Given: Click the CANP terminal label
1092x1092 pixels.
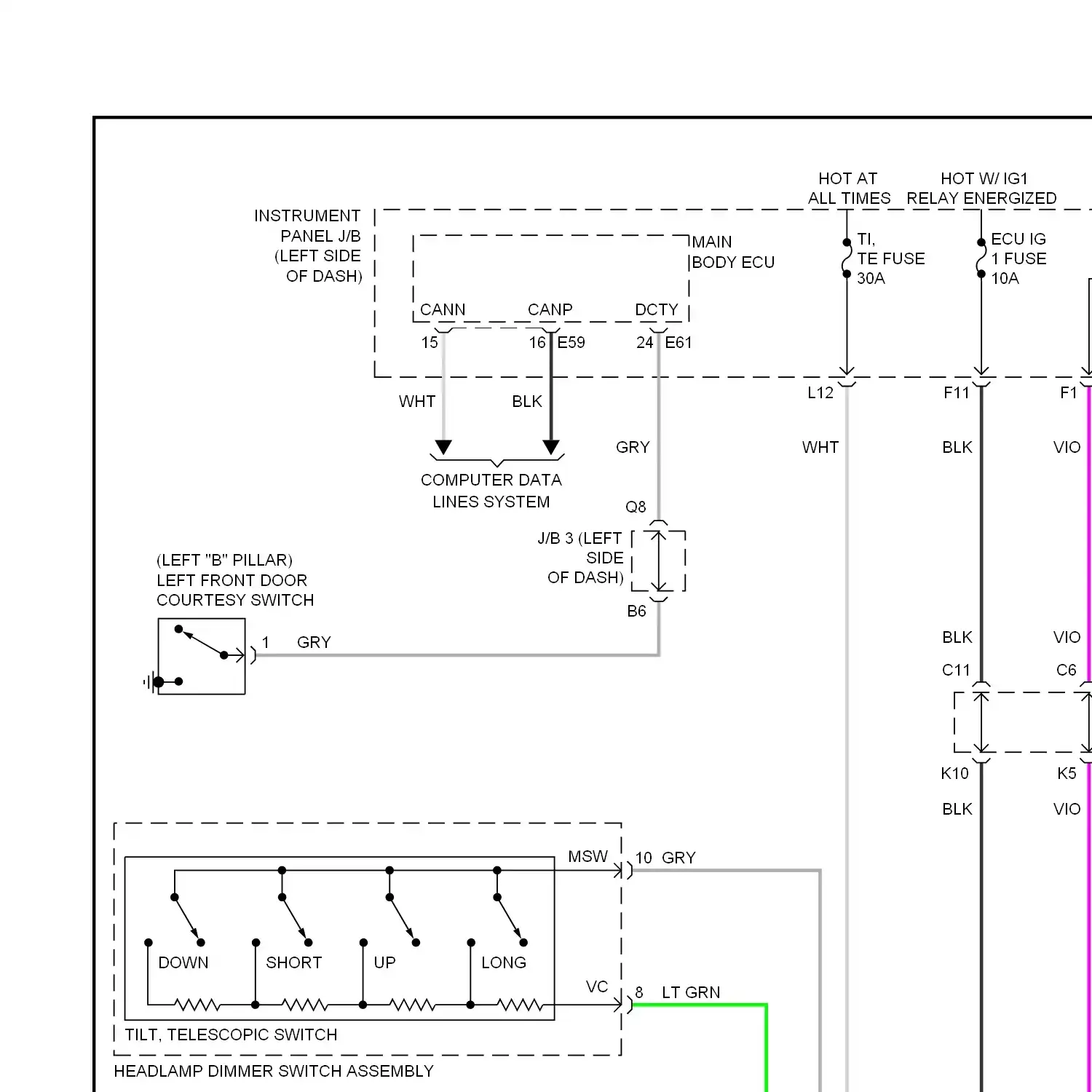Looking at the screenshot, I should [550, 309].
